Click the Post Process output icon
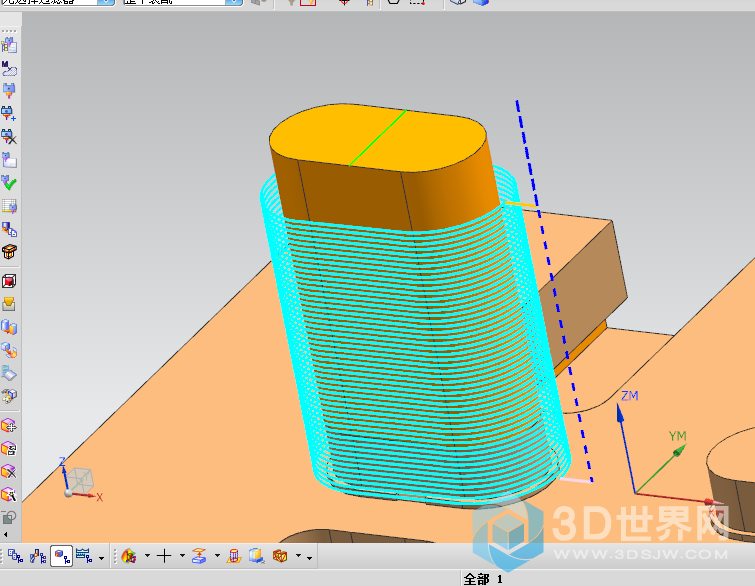The image size is (755, 586). 9,229
